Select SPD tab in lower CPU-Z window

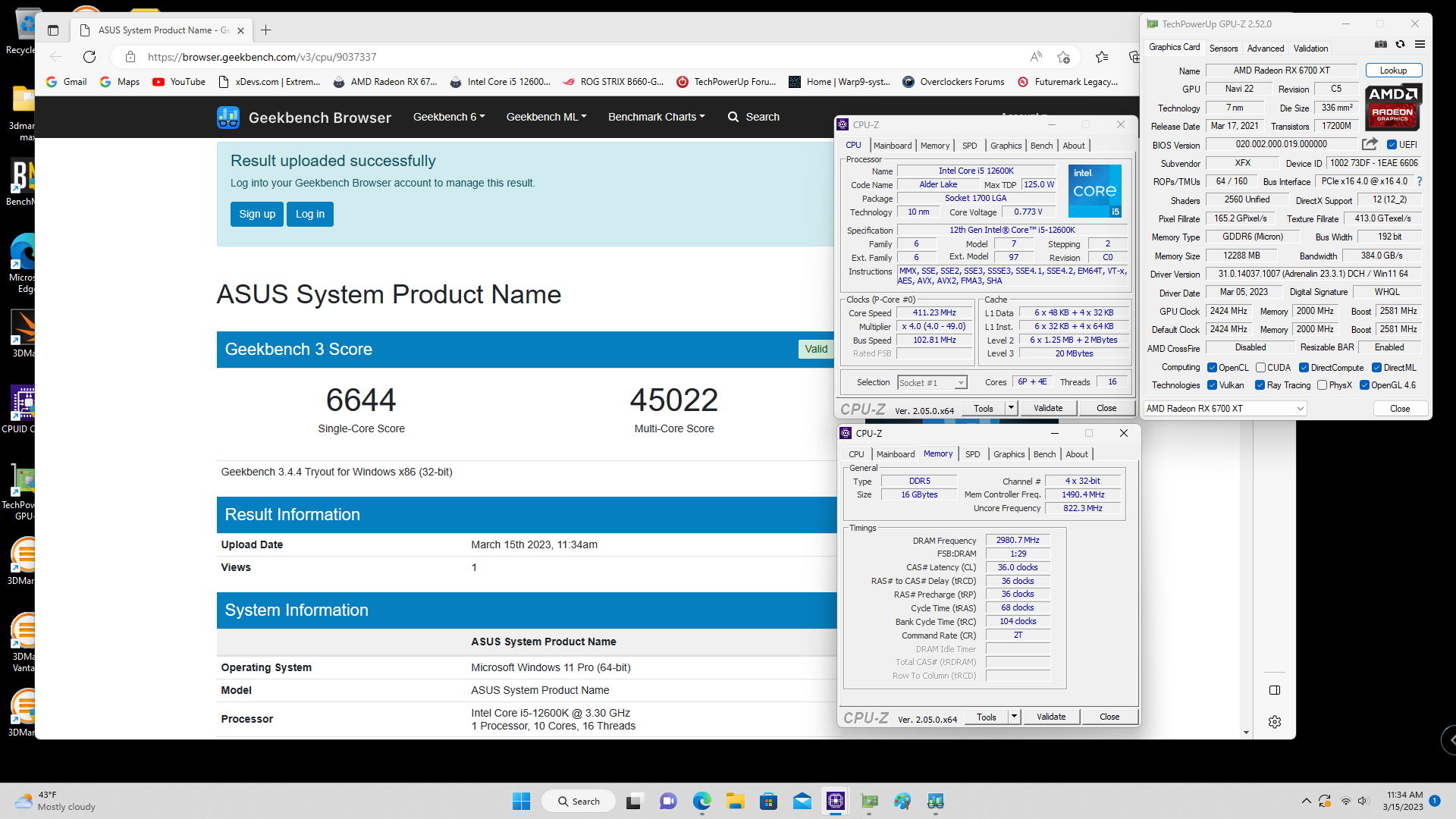coord(972,454)
